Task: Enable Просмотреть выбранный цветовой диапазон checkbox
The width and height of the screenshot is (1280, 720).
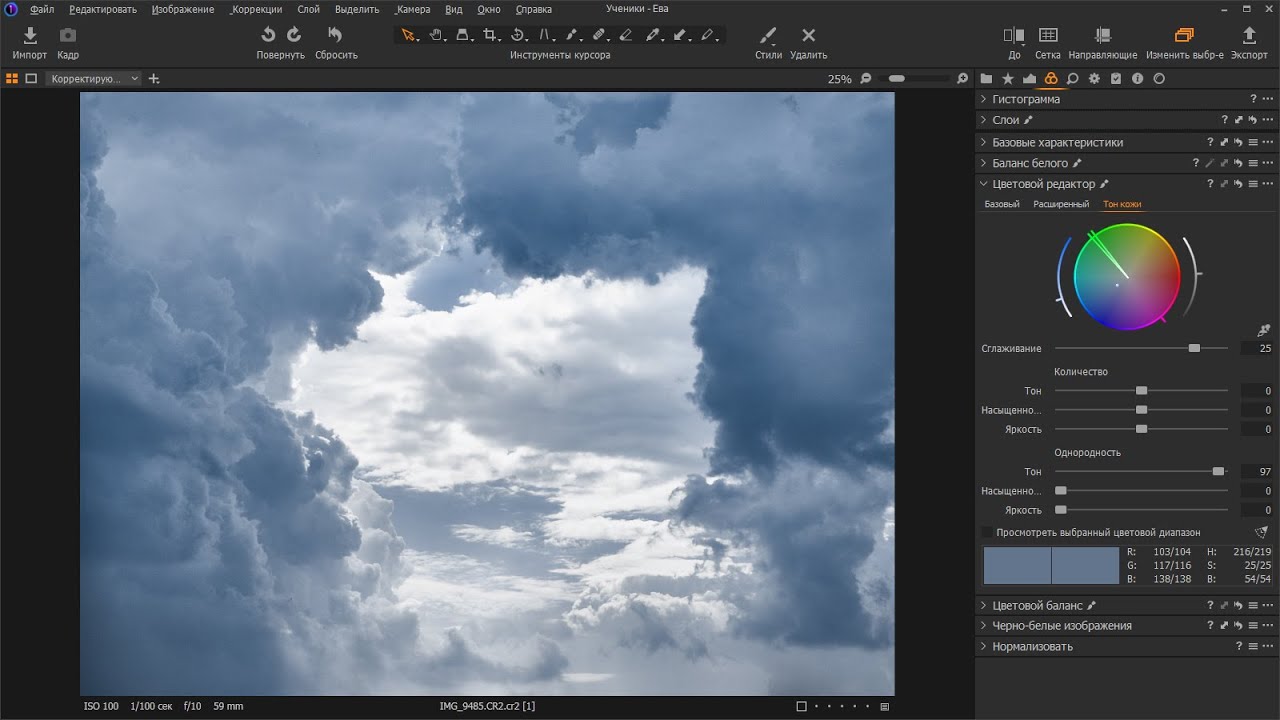Action: [x=988, y=533]
